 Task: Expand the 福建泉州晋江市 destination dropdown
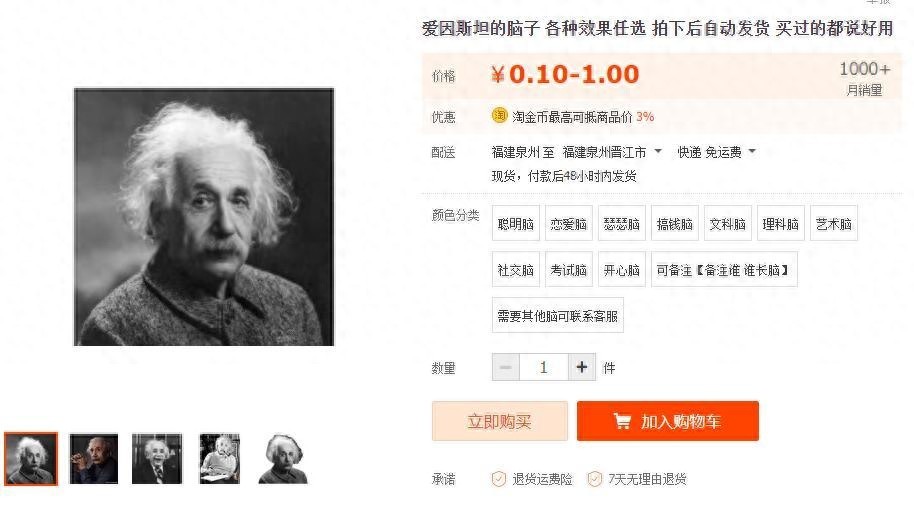(612, 152)
